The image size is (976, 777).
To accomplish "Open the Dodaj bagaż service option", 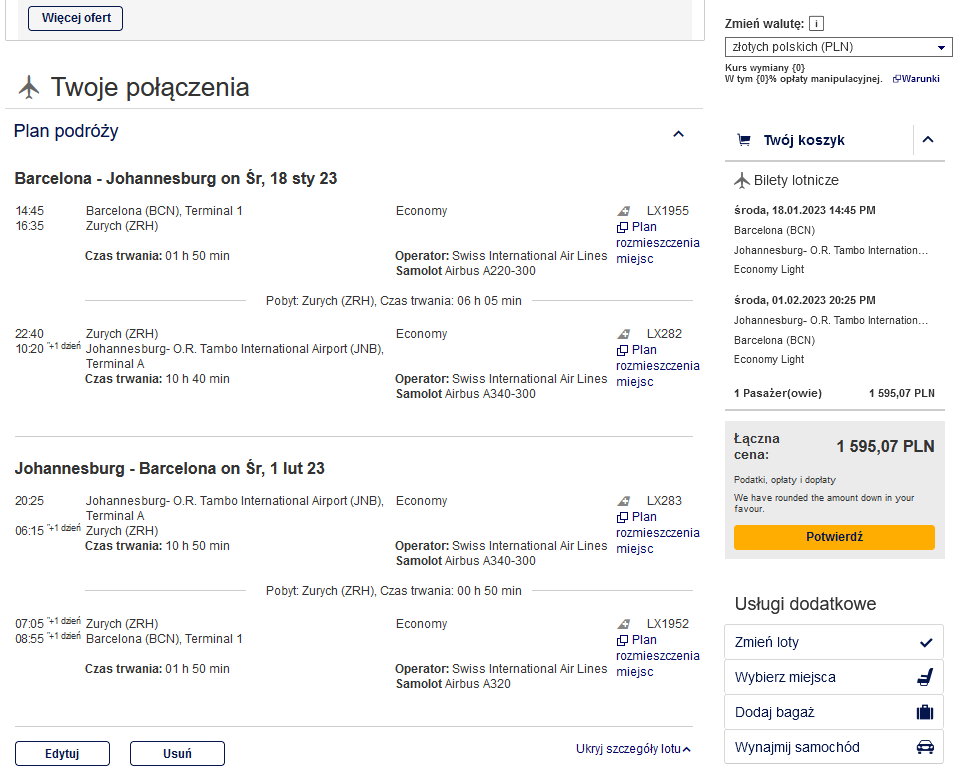I will (834, 712).
